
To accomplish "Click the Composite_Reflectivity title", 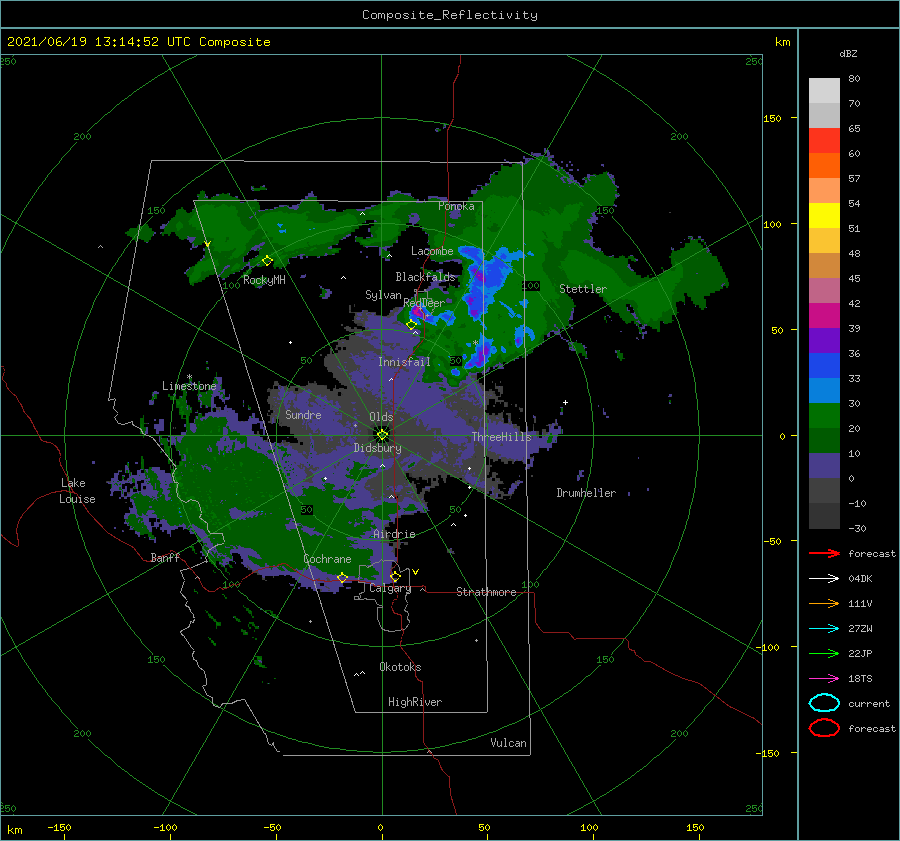I will pyautogui.click(x=450, y=15).
